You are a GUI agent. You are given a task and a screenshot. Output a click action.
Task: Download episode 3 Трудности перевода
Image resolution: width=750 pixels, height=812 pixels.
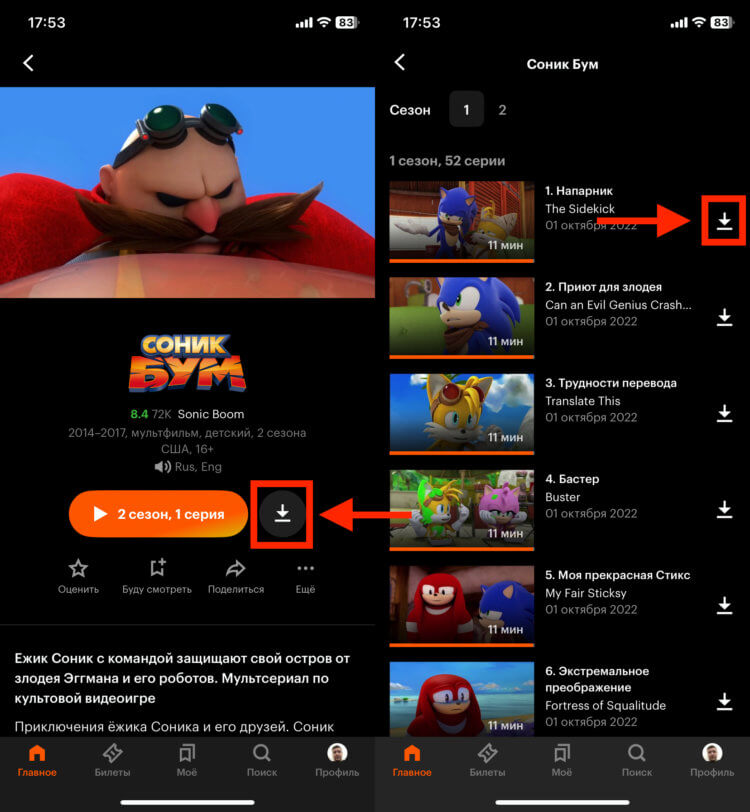tap(724, 413)
